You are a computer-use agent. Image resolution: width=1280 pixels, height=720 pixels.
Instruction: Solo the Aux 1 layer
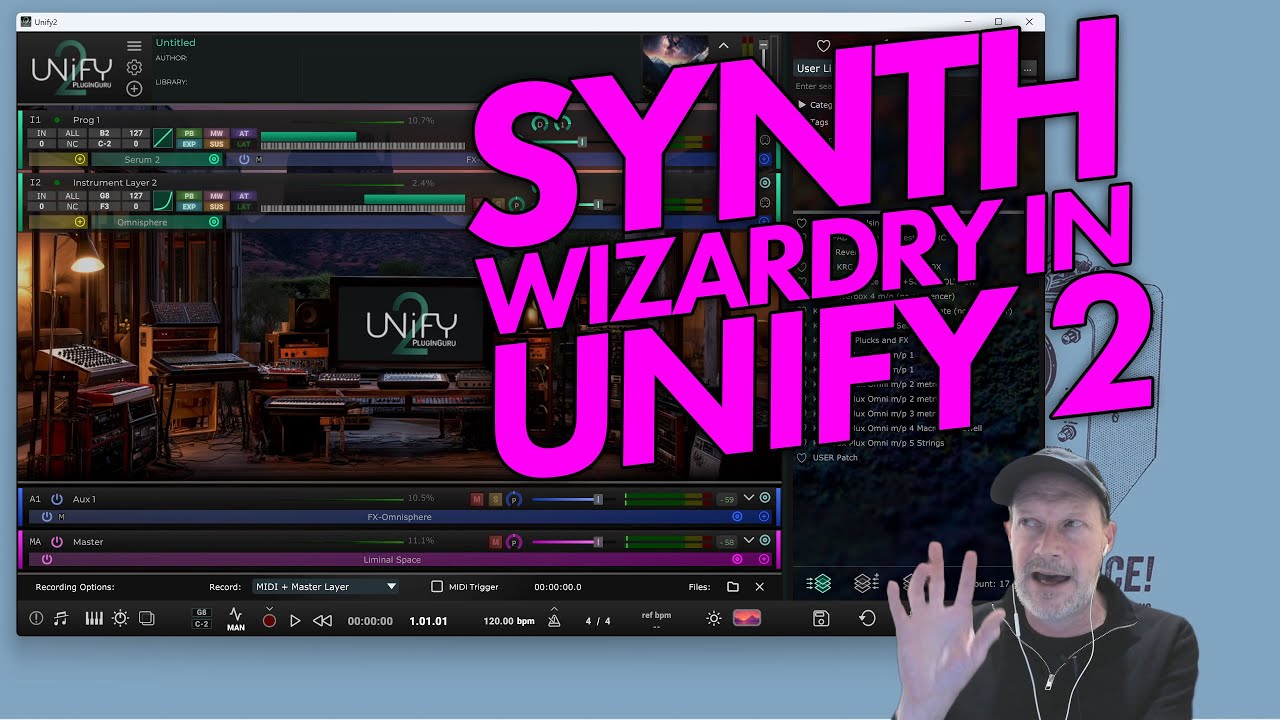pos(495,499)
